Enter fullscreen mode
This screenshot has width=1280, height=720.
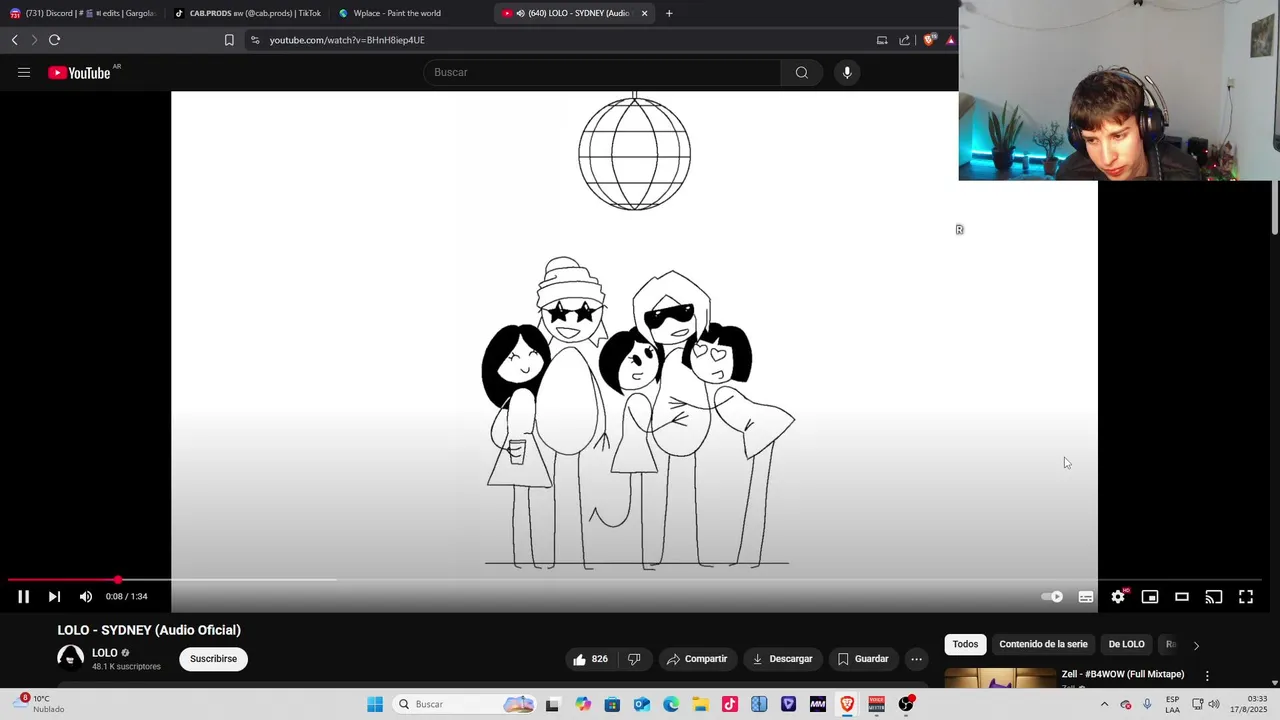tap(1246, 597)
